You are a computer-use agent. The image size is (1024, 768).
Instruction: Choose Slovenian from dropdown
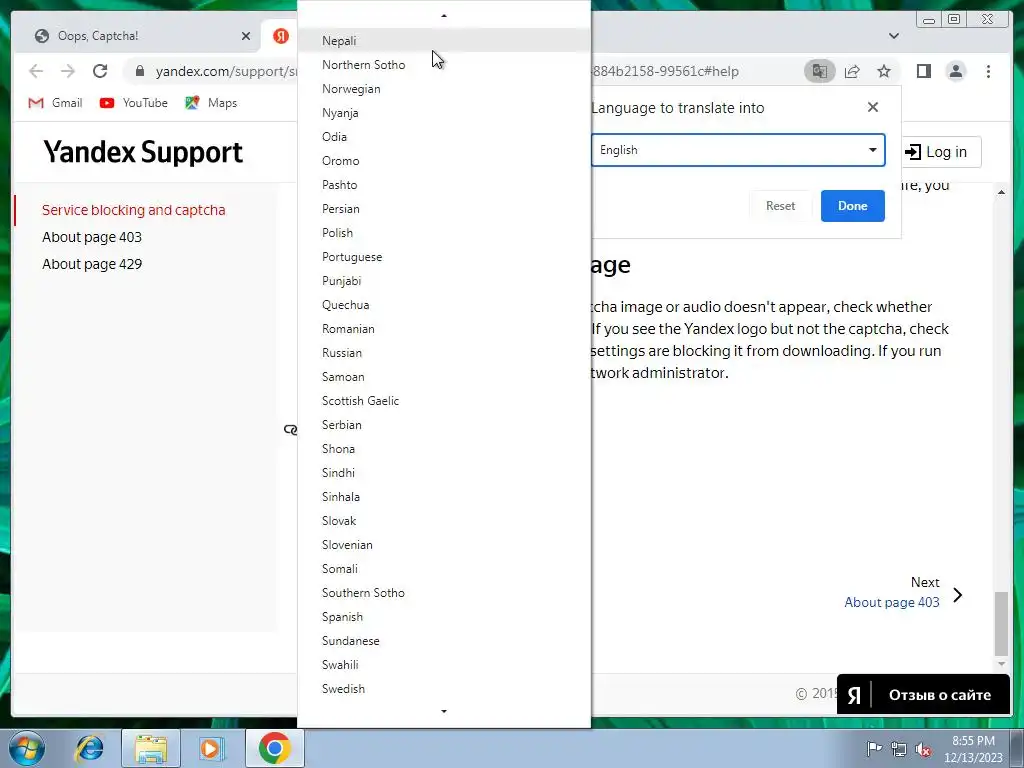click(444, 545)
